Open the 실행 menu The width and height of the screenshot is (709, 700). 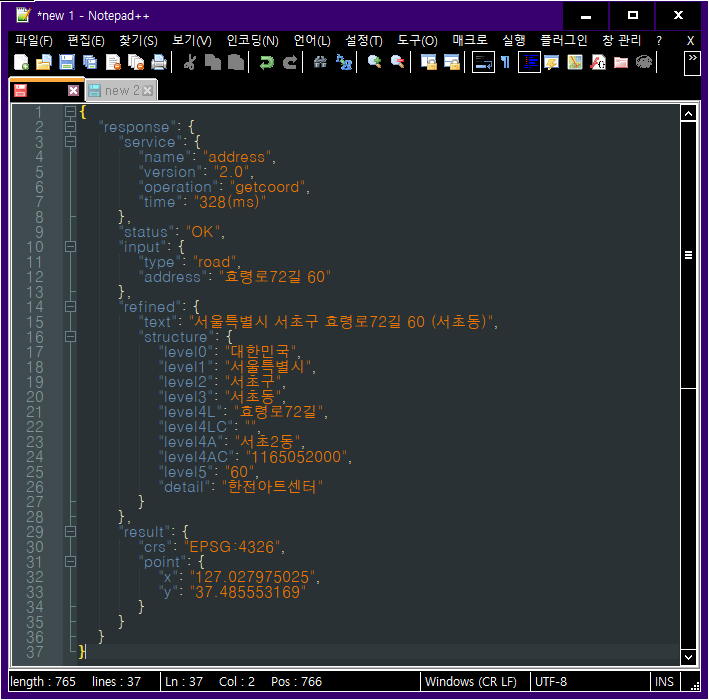point(514,41)
